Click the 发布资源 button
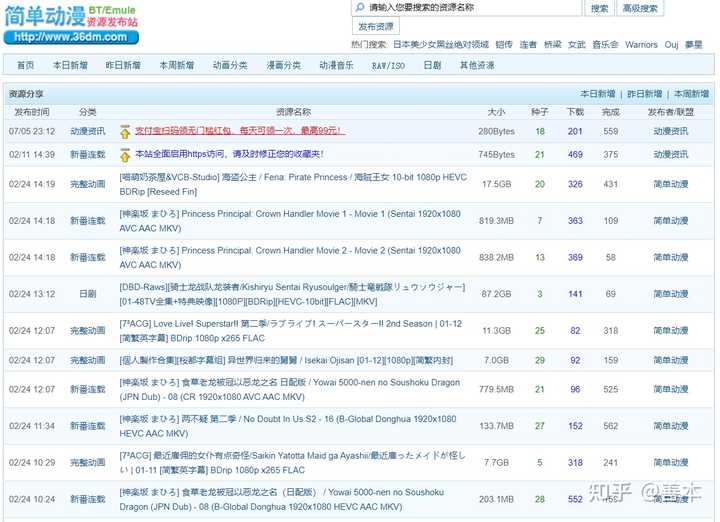 376,27
